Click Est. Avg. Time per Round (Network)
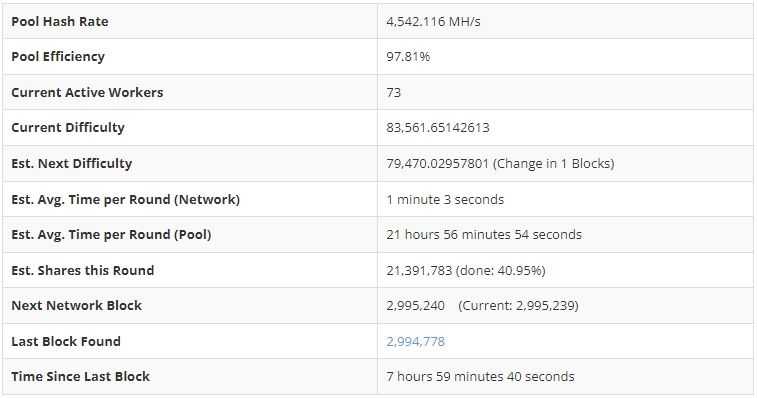This screenshot has height=398, width=757. 126,199
